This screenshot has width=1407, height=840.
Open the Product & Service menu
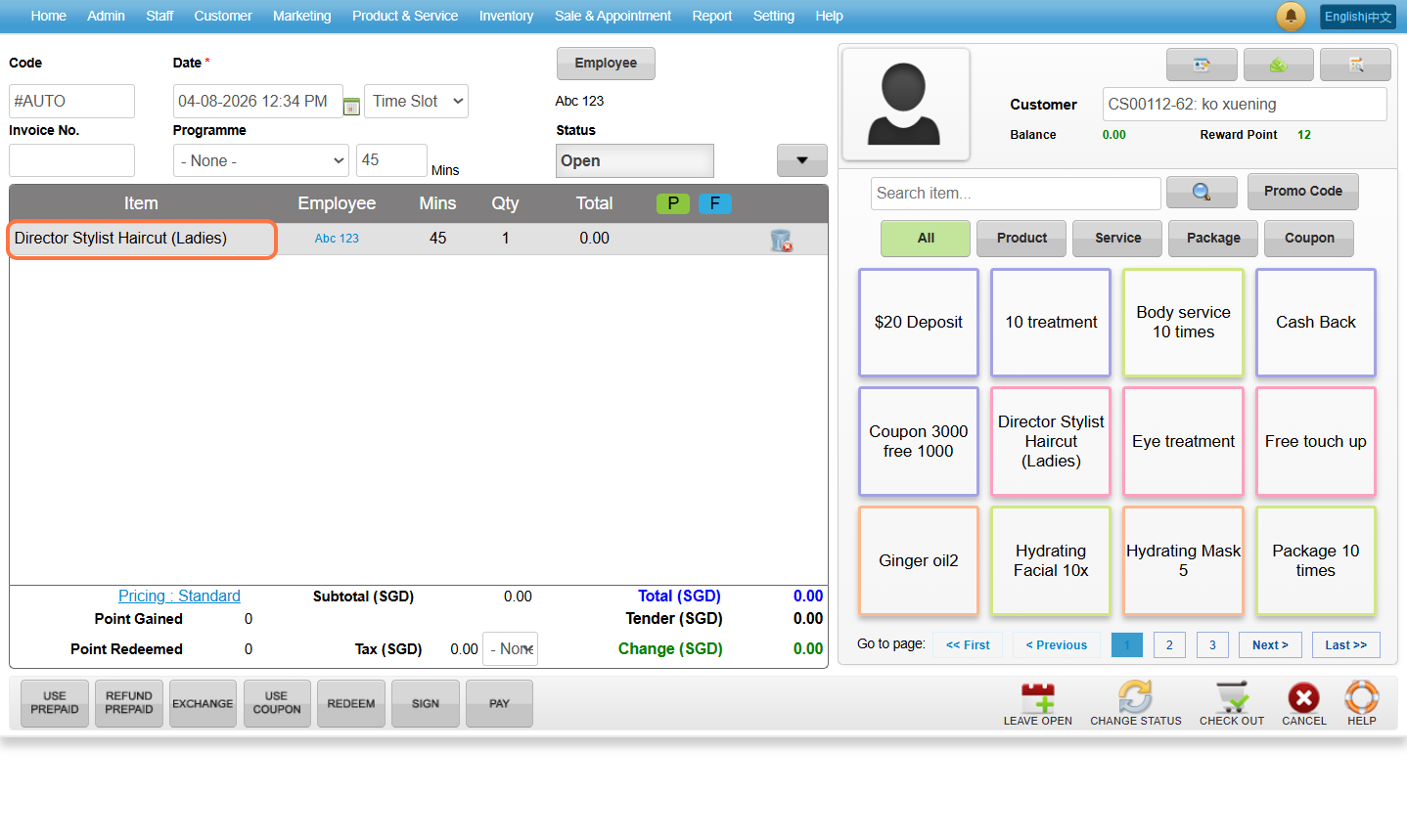click(405, 16)
